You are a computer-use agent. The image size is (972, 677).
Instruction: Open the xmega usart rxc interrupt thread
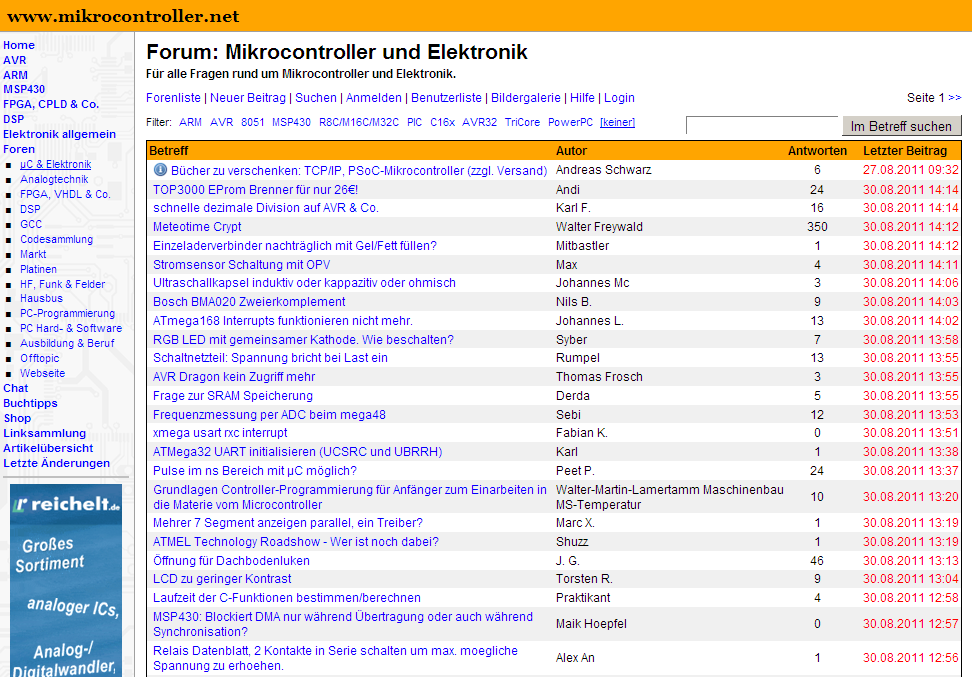(220, 433)
